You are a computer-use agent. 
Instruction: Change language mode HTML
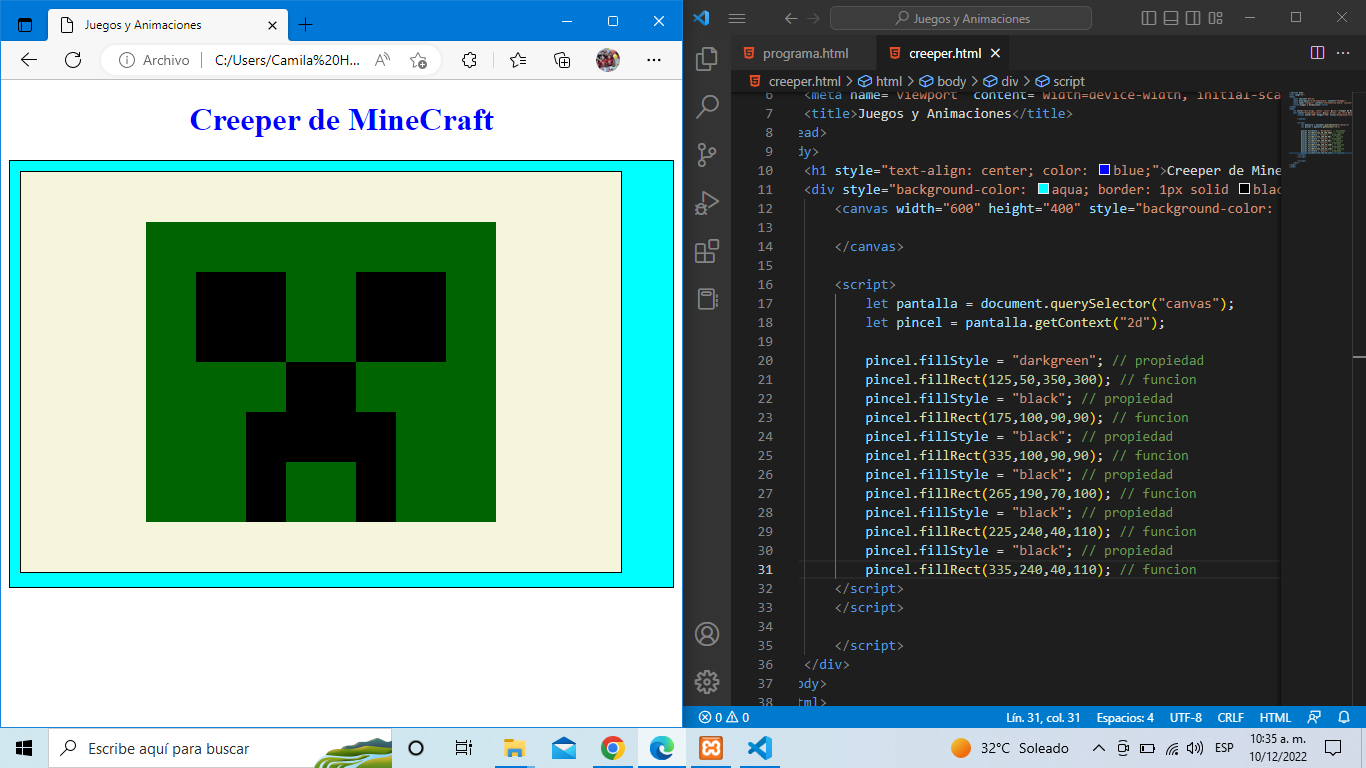pos(1275,717)
